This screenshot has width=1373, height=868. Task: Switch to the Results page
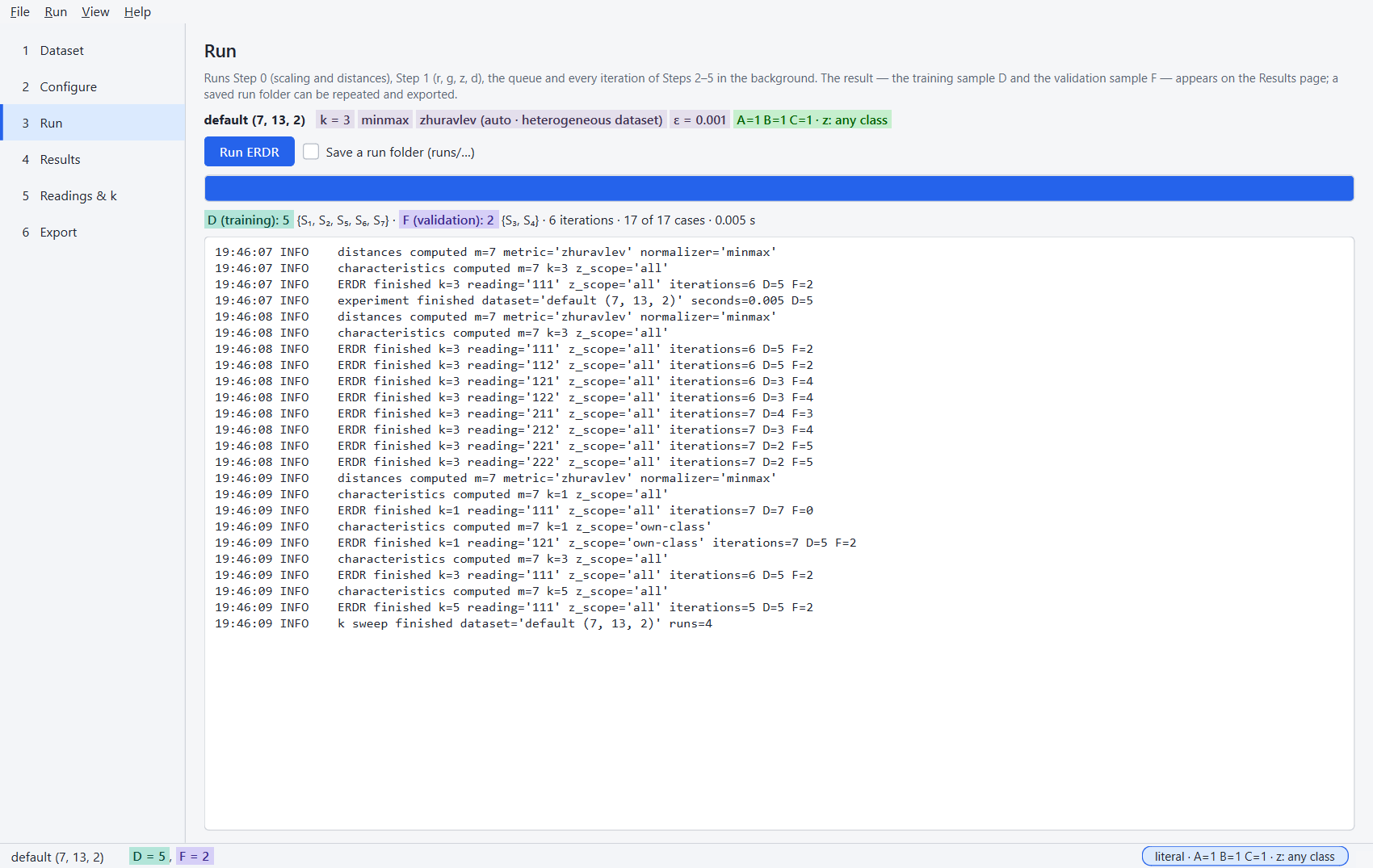click(x=92, y=159)
